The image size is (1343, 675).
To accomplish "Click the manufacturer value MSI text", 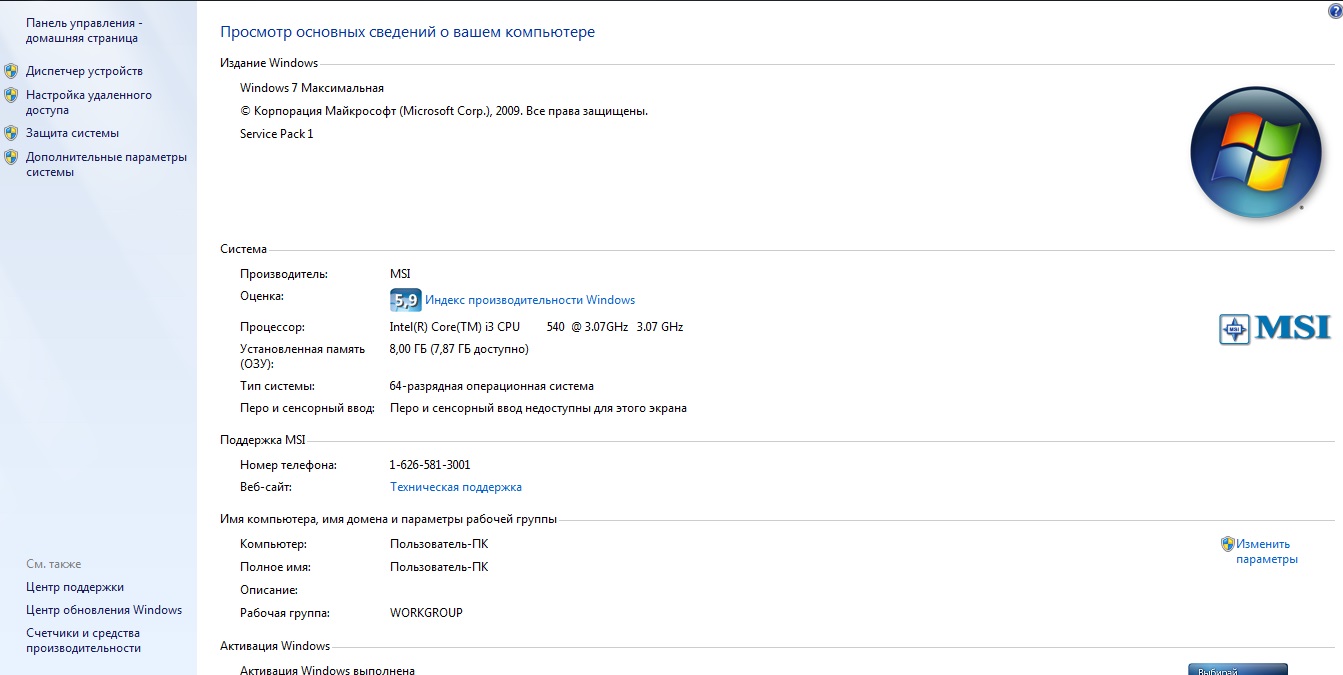I will tap(400, 274).
